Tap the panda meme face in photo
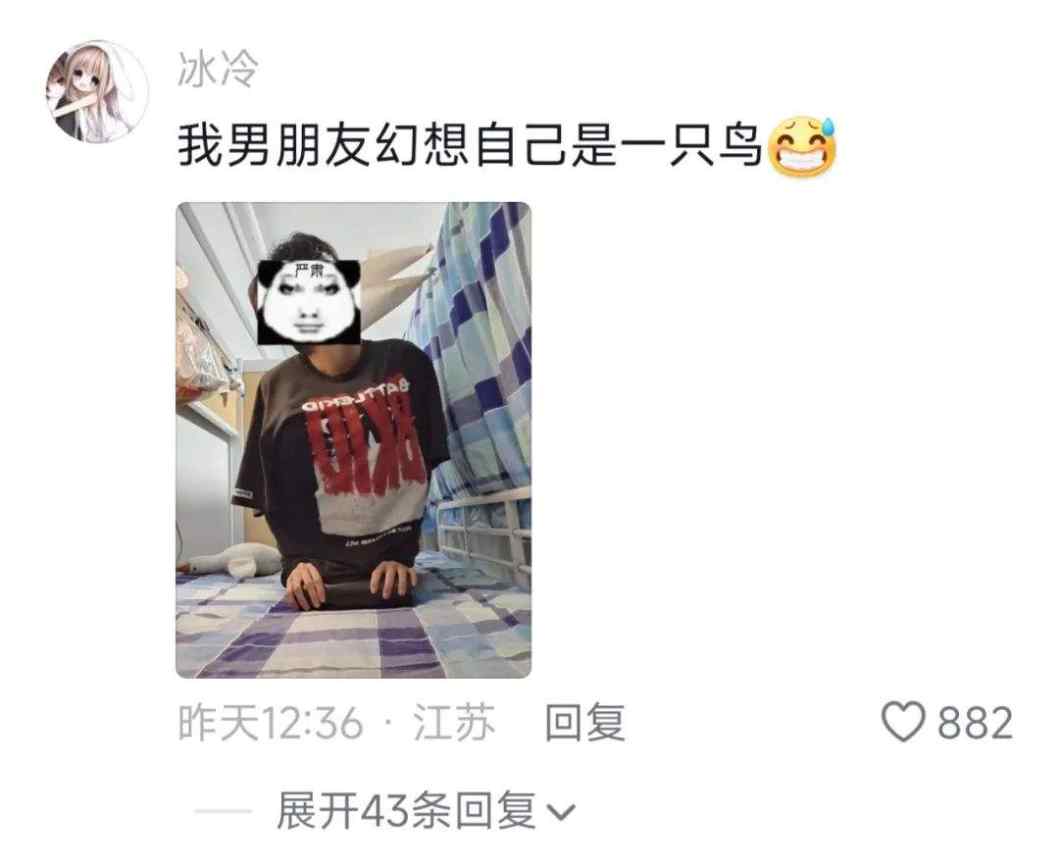Image resolution: width=1059 pixels, height=864 pixels. tap(309, 302)
